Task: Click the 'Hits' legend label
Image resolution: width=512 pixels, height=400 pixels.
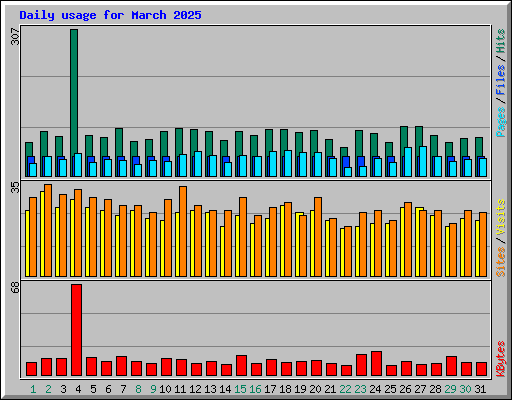Action: tap(500, 41)
